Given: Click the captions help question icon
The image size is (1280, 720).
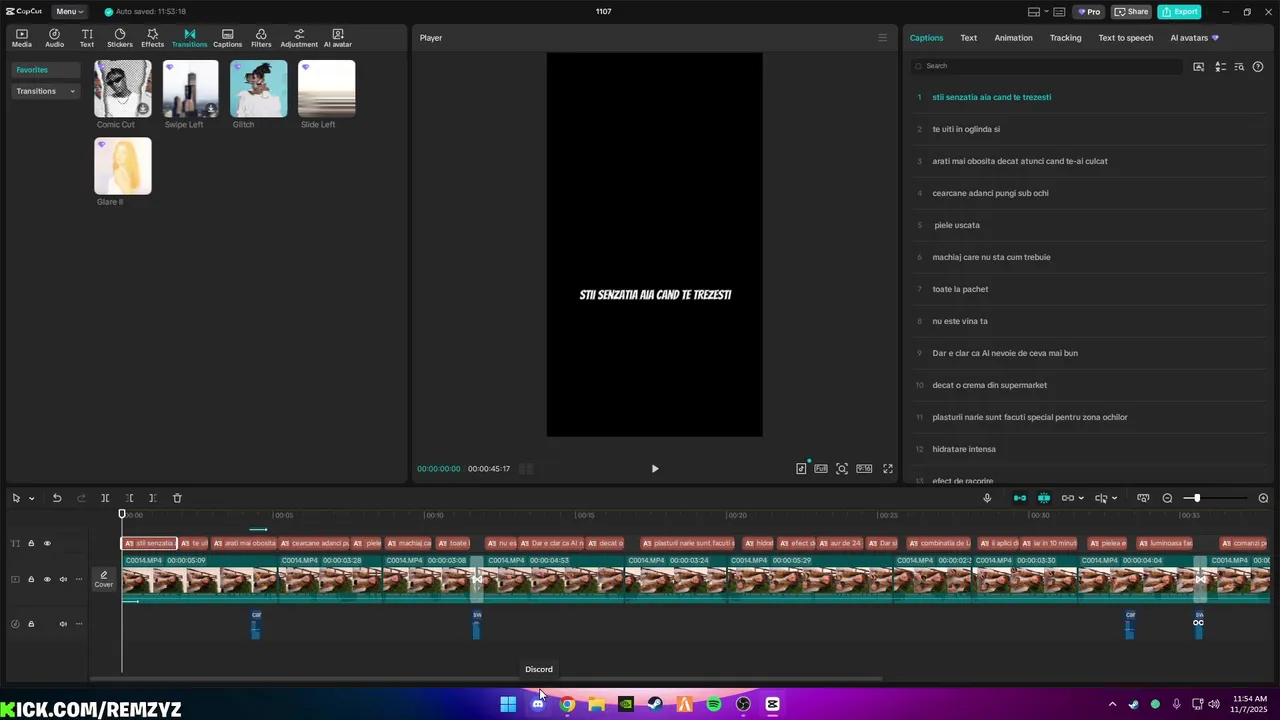Looking at the screenshot, I should 1259,66.
